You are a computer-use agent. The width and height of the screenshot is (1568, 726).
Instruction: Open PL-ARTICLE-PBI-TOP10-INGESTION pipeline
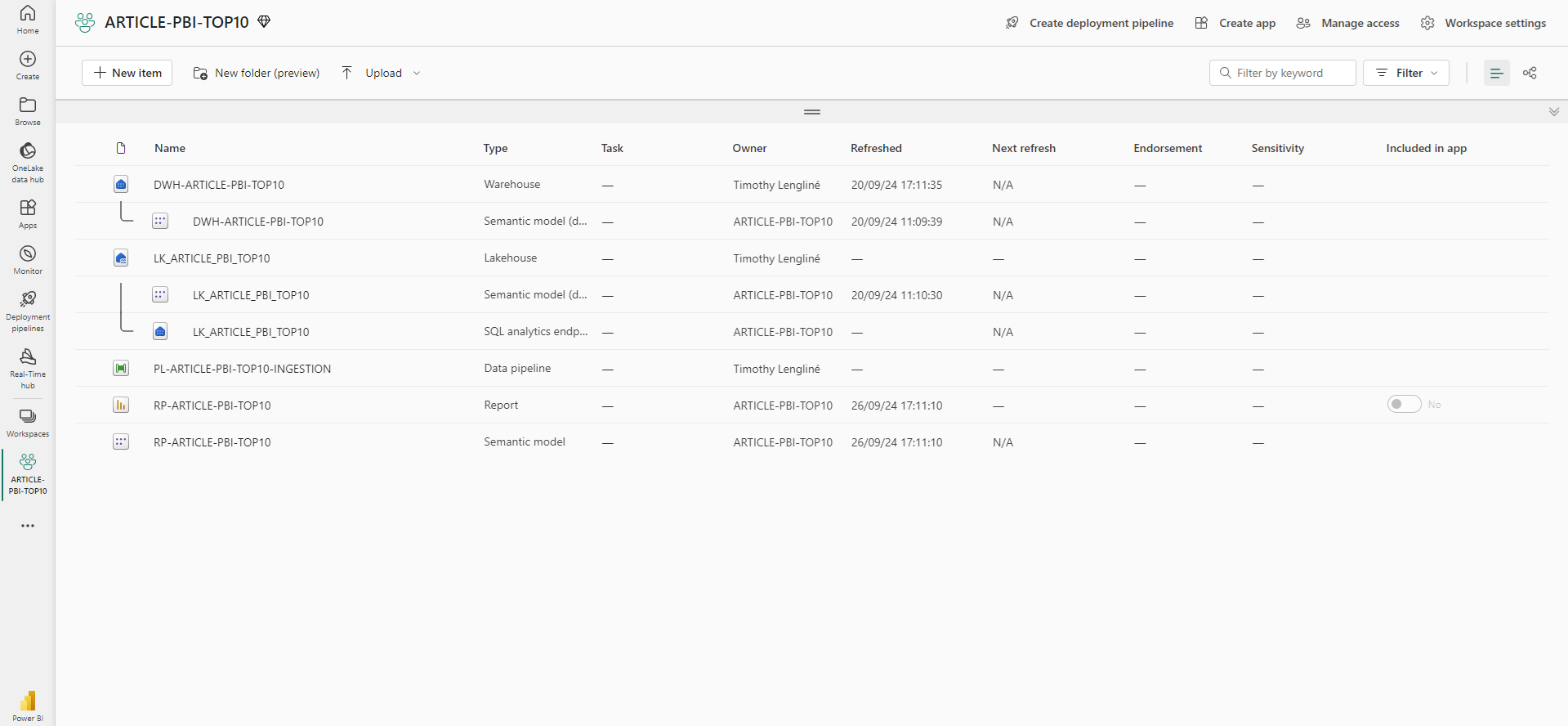[x=242, y=369]
